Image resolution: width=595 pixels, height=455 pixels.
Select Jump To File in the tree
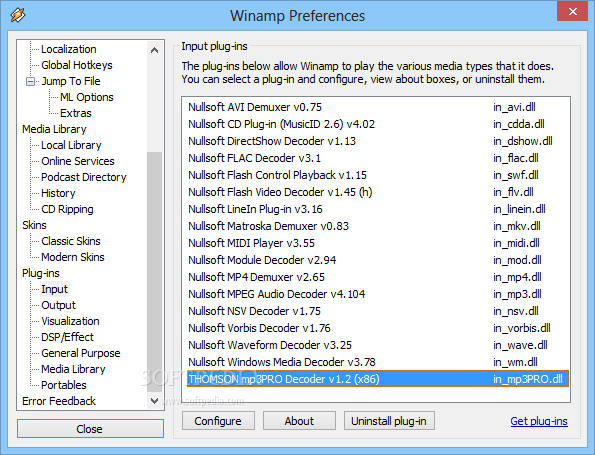click(71, 81)
